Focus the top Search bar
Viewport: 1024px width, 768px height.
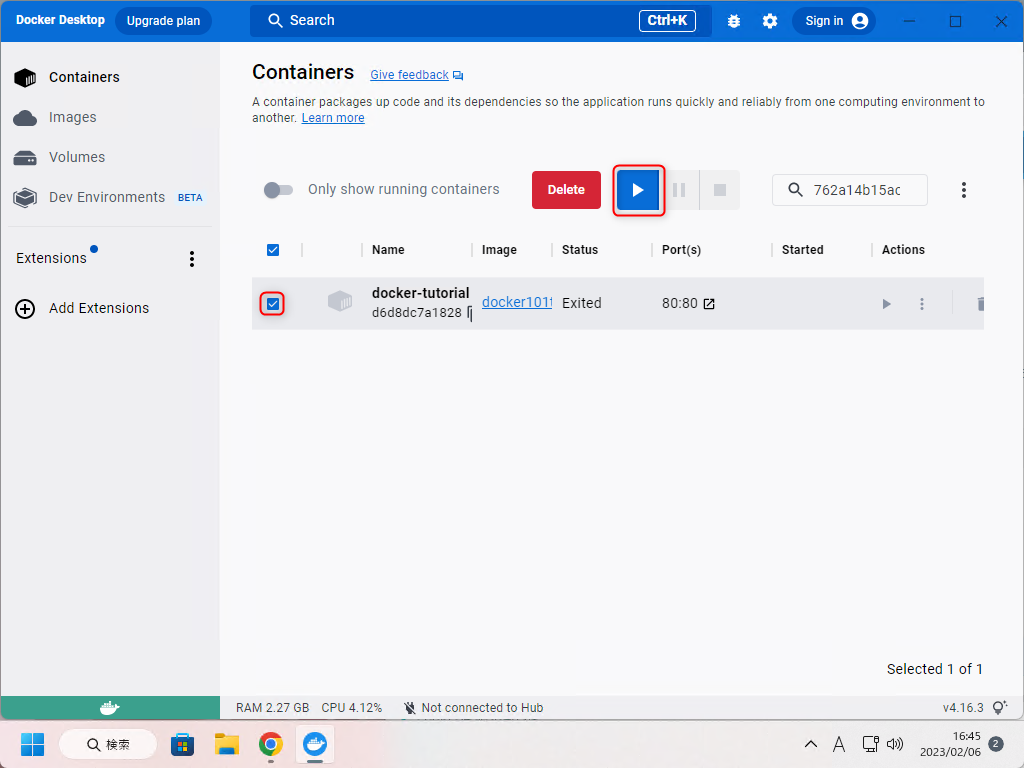click(481, 21)
